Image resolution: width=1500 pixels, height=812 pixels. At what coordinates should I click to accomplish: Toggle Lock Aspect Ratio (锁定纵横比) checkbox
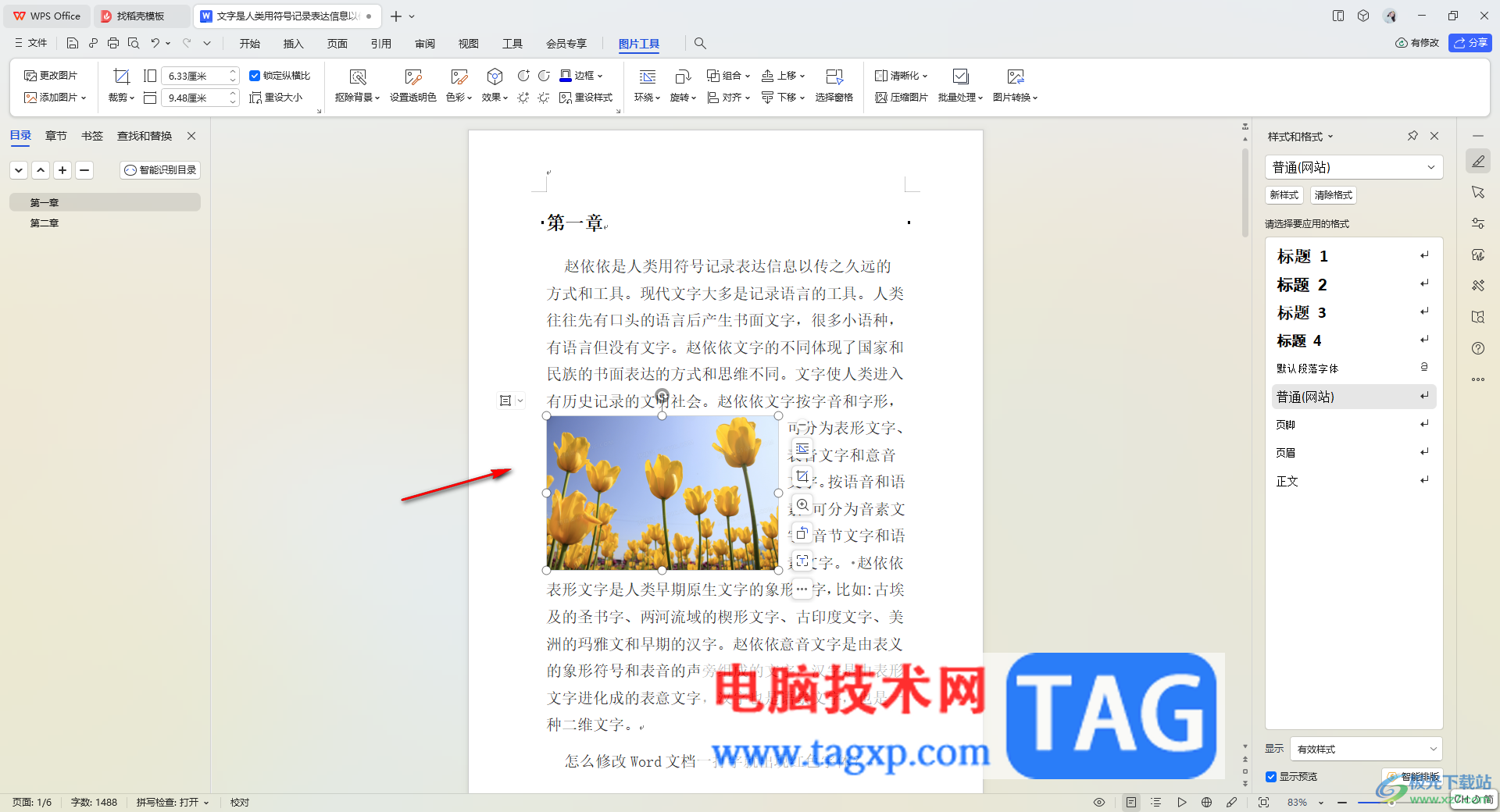tap(255, 76)
